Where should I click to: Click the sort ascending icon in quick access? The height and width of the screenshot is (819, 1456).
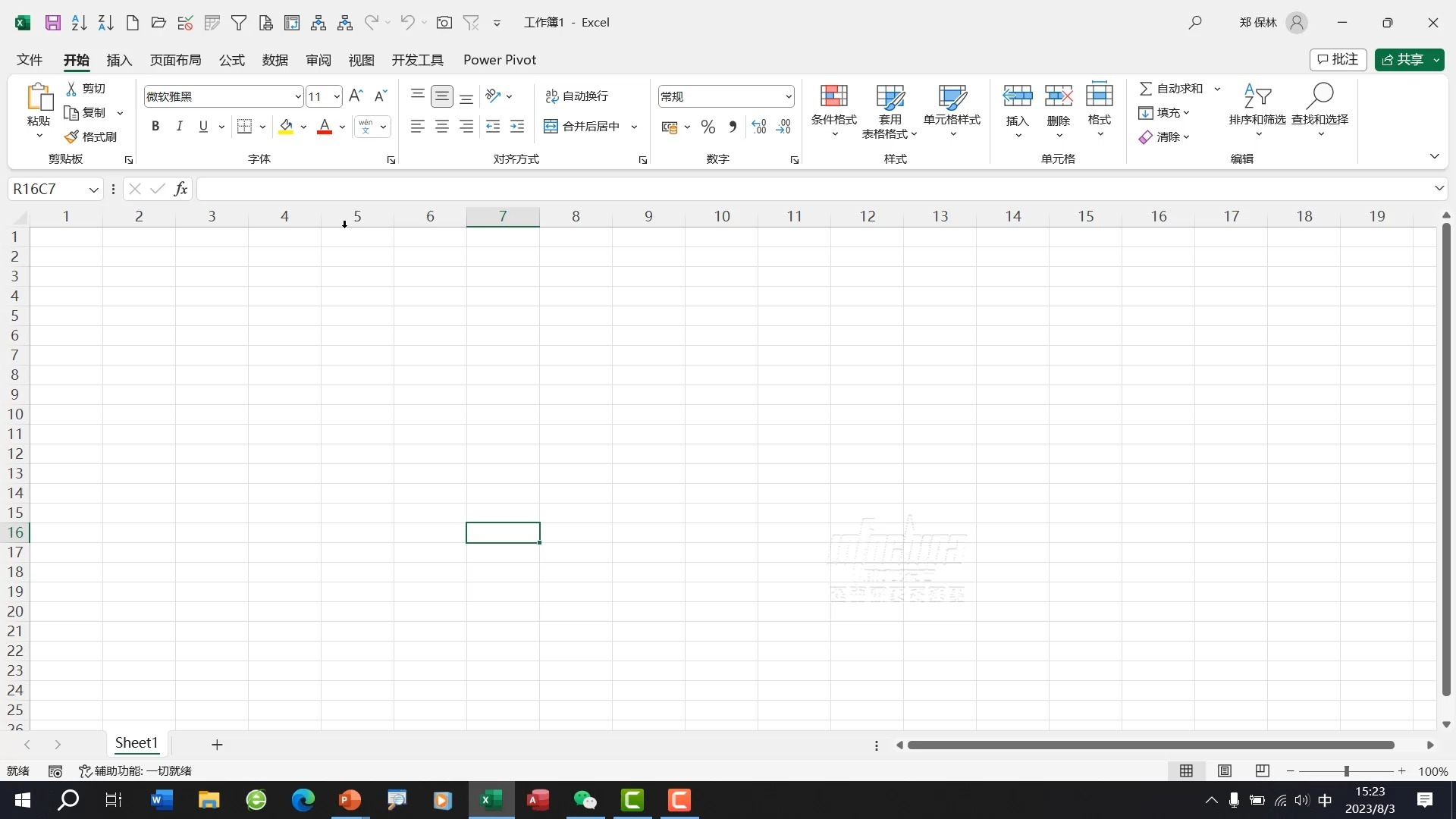79,23
